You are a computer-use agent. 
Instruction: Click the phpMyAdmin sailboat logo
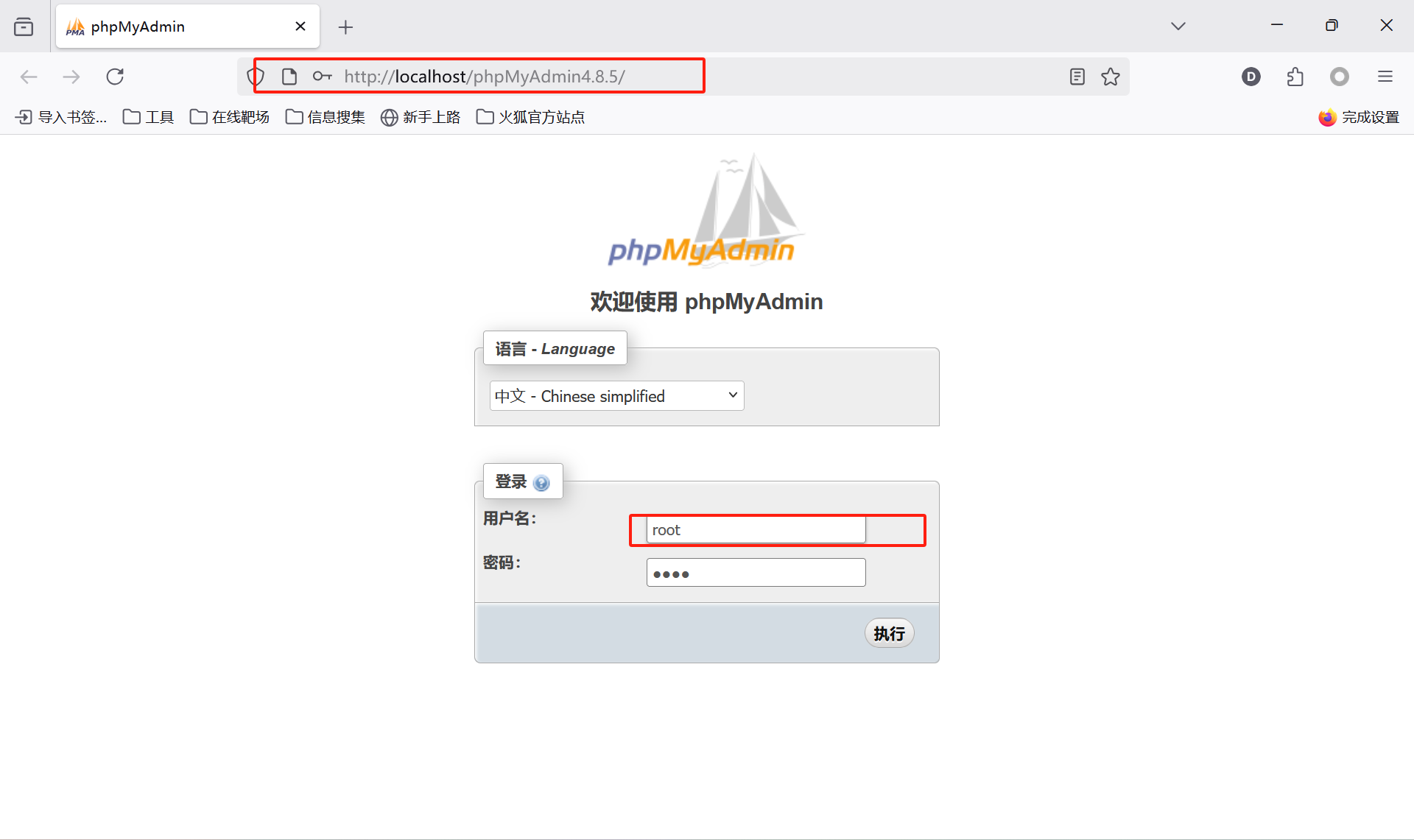pyautogui.click(x=706, y=210)
